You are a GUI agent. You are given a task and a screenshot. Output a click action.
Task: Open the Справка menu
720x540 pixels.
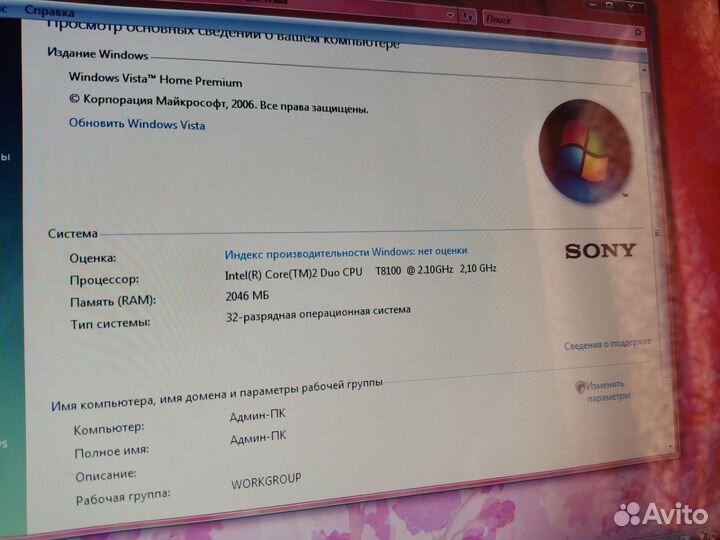coord(49,11)
